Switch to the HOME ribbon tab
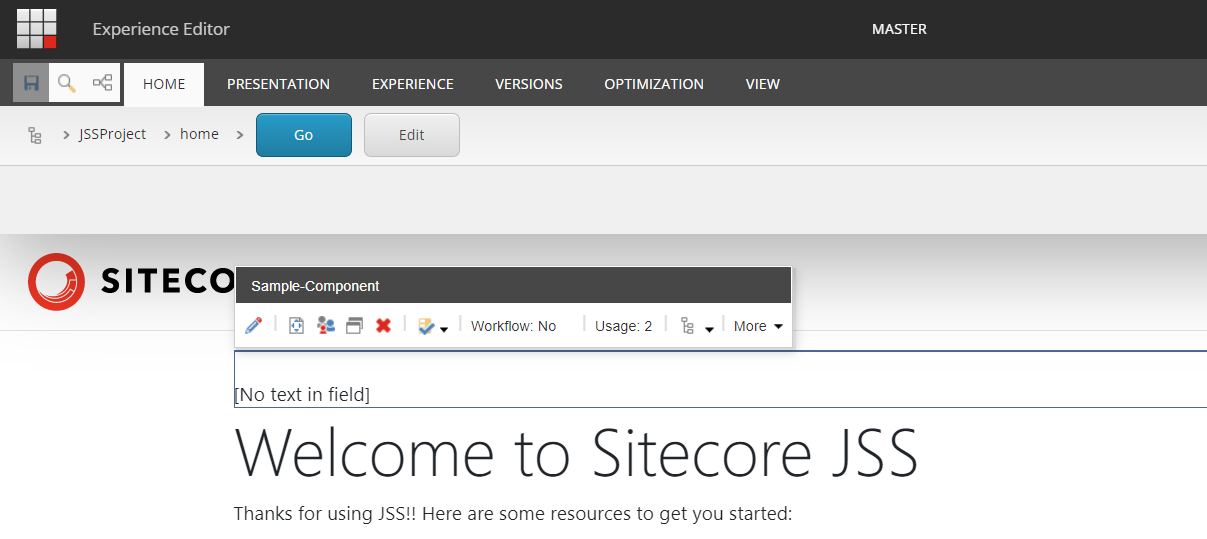 pyautogui.click(x=164, y=84)
